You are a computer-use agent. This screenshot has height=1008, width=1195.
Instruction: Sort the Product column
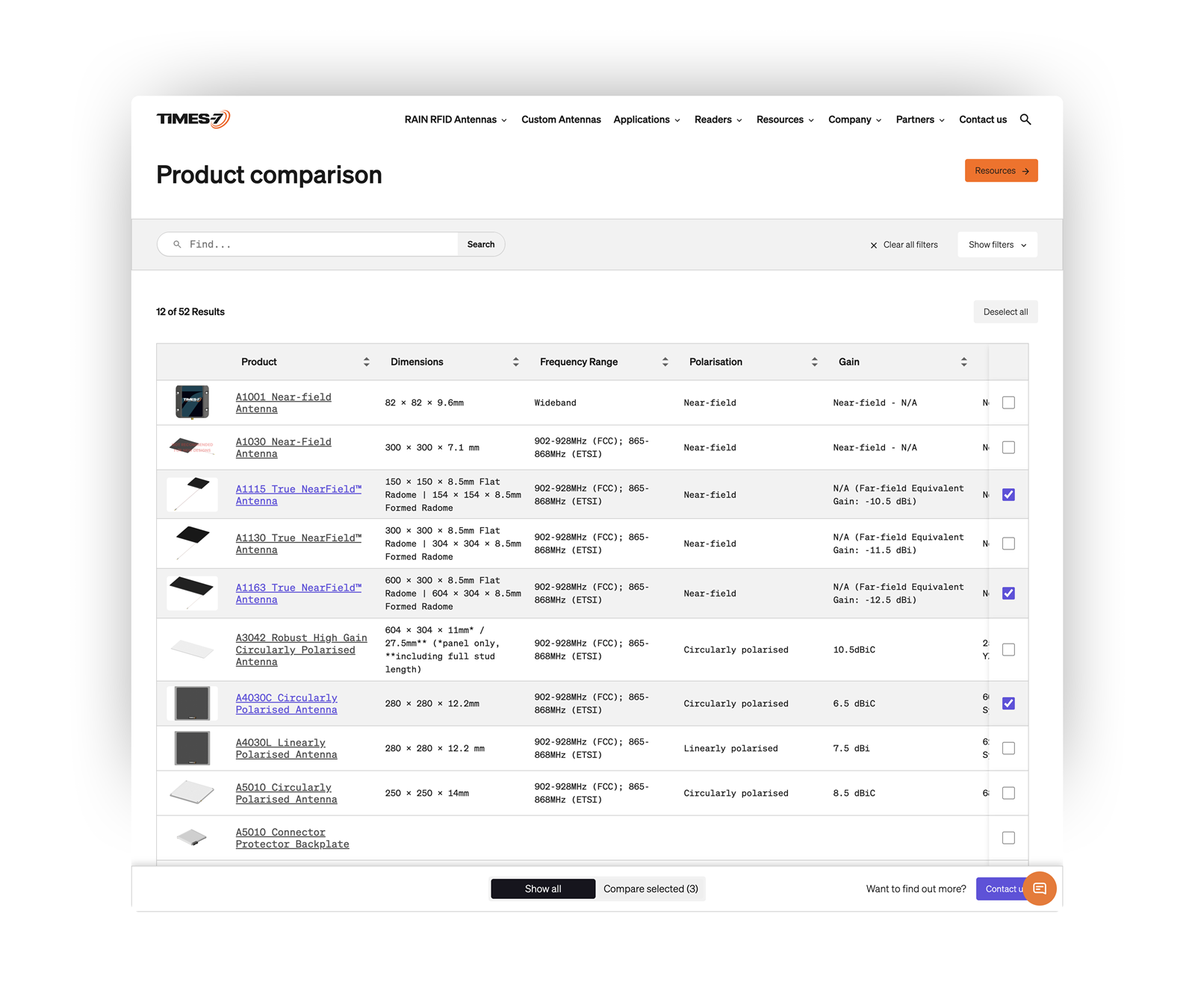[367, 361]
